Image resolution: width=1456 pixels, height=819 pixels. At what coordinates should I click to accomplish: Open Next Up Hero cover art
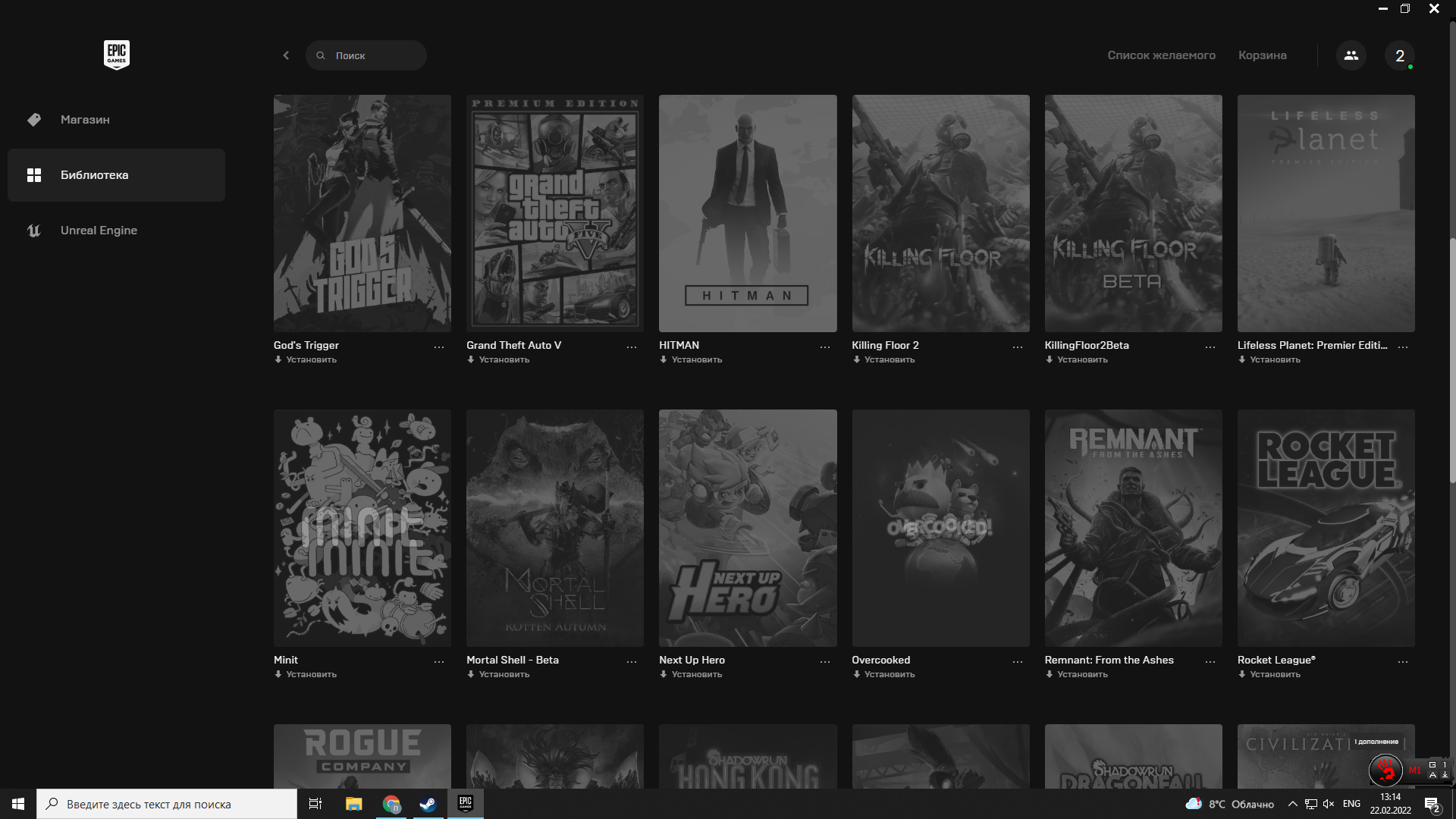pyautogui.click(x=748, y=528)
